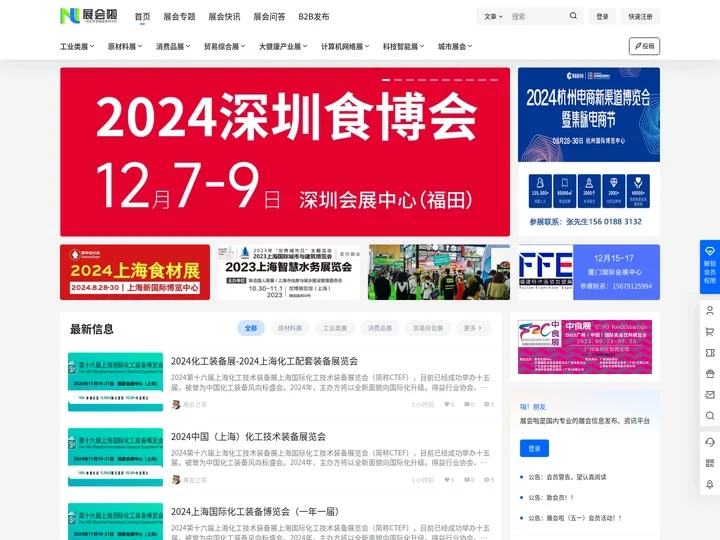Expand the 科技智能展 dropdown menu
This screenshot has height=540, width=720.
(404, 46)
